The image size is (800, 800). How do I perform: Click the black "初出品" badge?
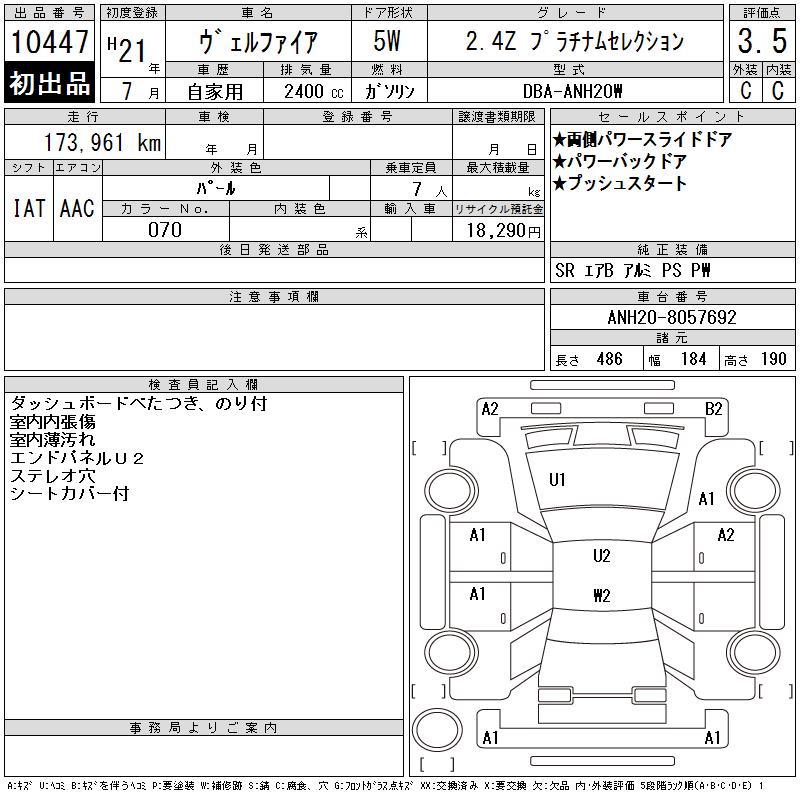(x=49, y=83)
